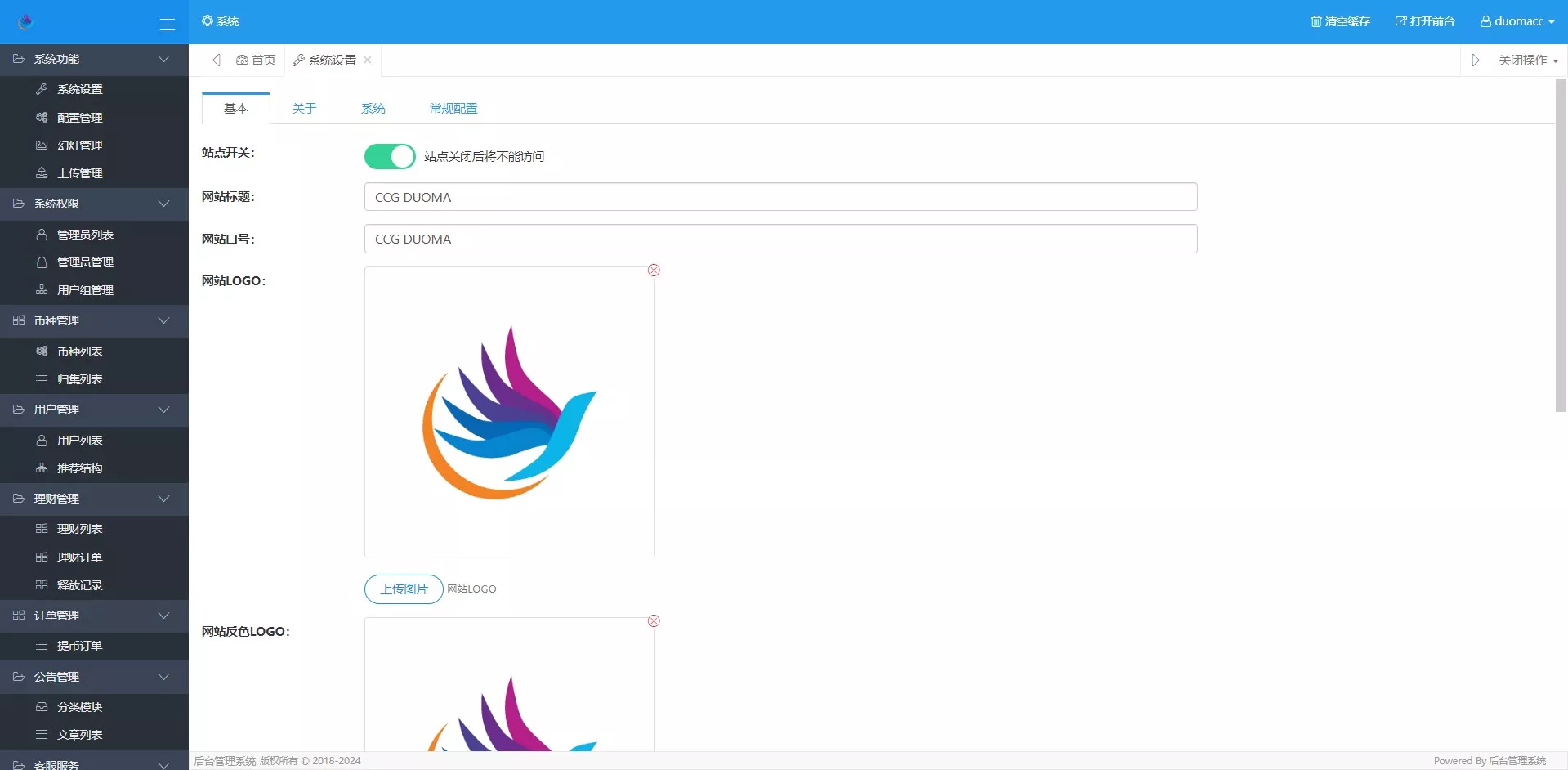Viewport: 1568px width, 770px height.
Task: Click the 网站标题 input field
Action: click(780, 197)
